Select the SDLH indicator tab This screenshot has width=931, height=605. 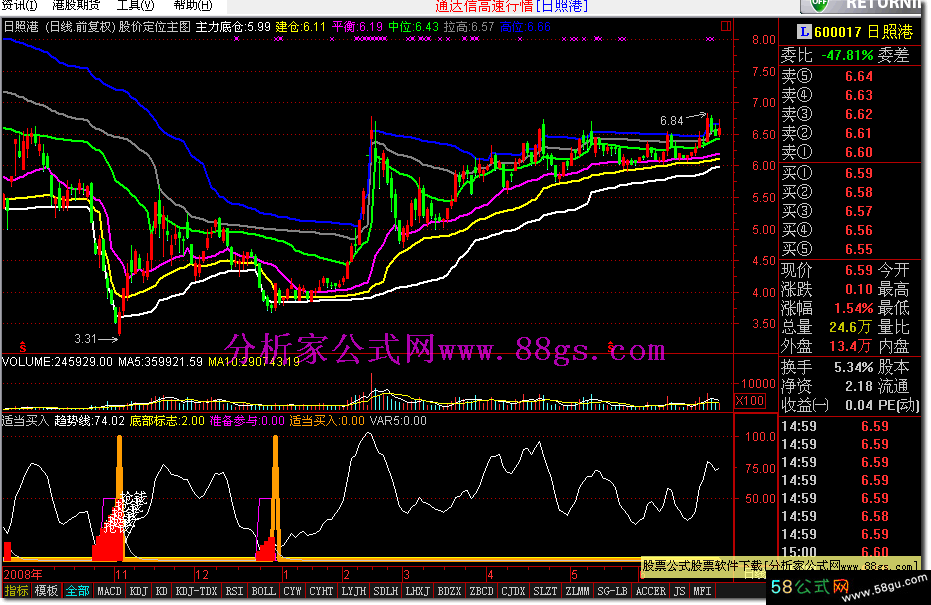[x=386, y=591]
